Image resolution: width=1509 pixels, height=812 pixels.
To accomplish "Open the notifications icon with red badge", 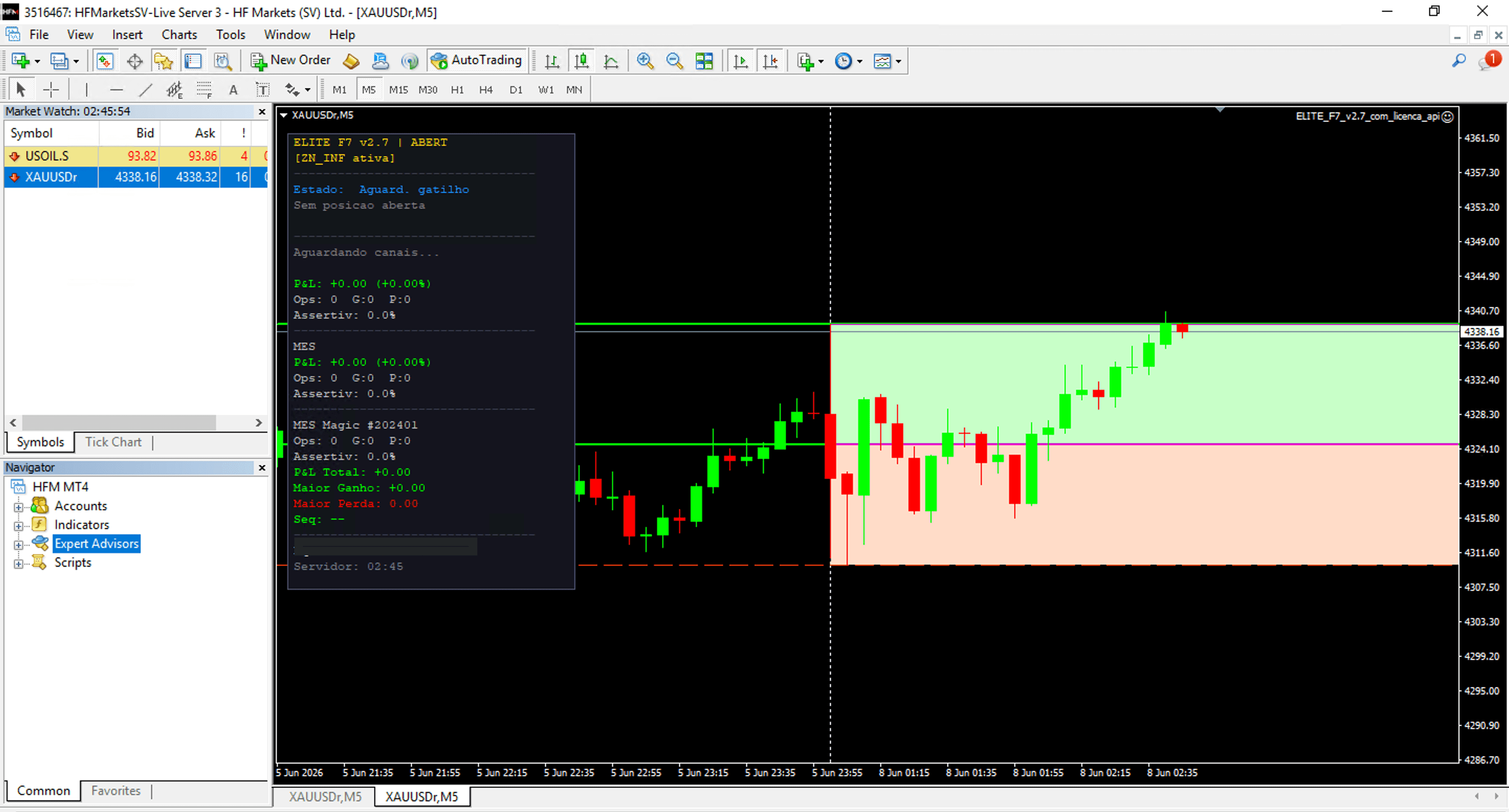I will tap(1490, 61).
